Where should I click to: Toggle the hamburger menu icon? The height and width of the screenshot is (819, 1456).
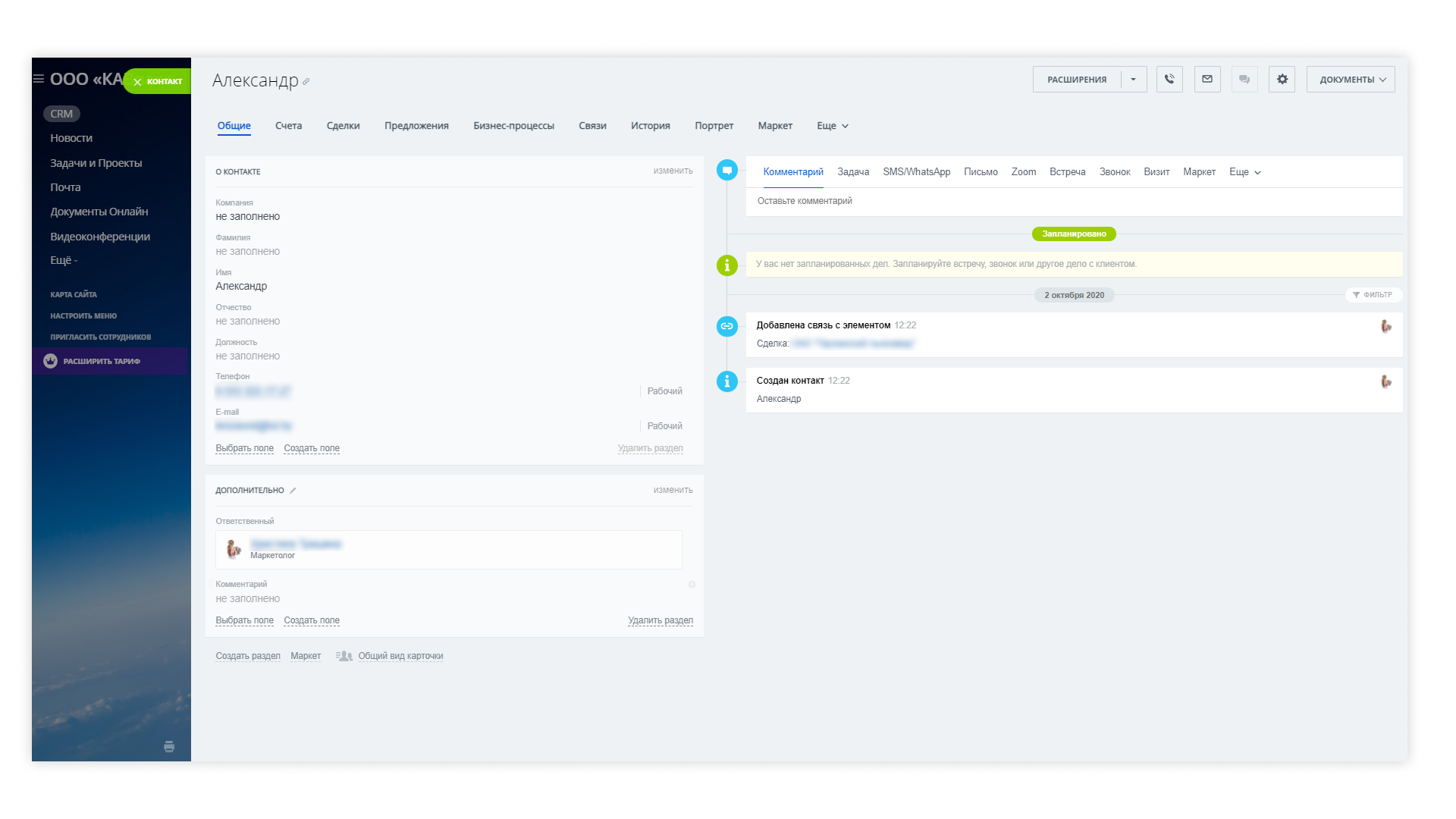point(38,79)
